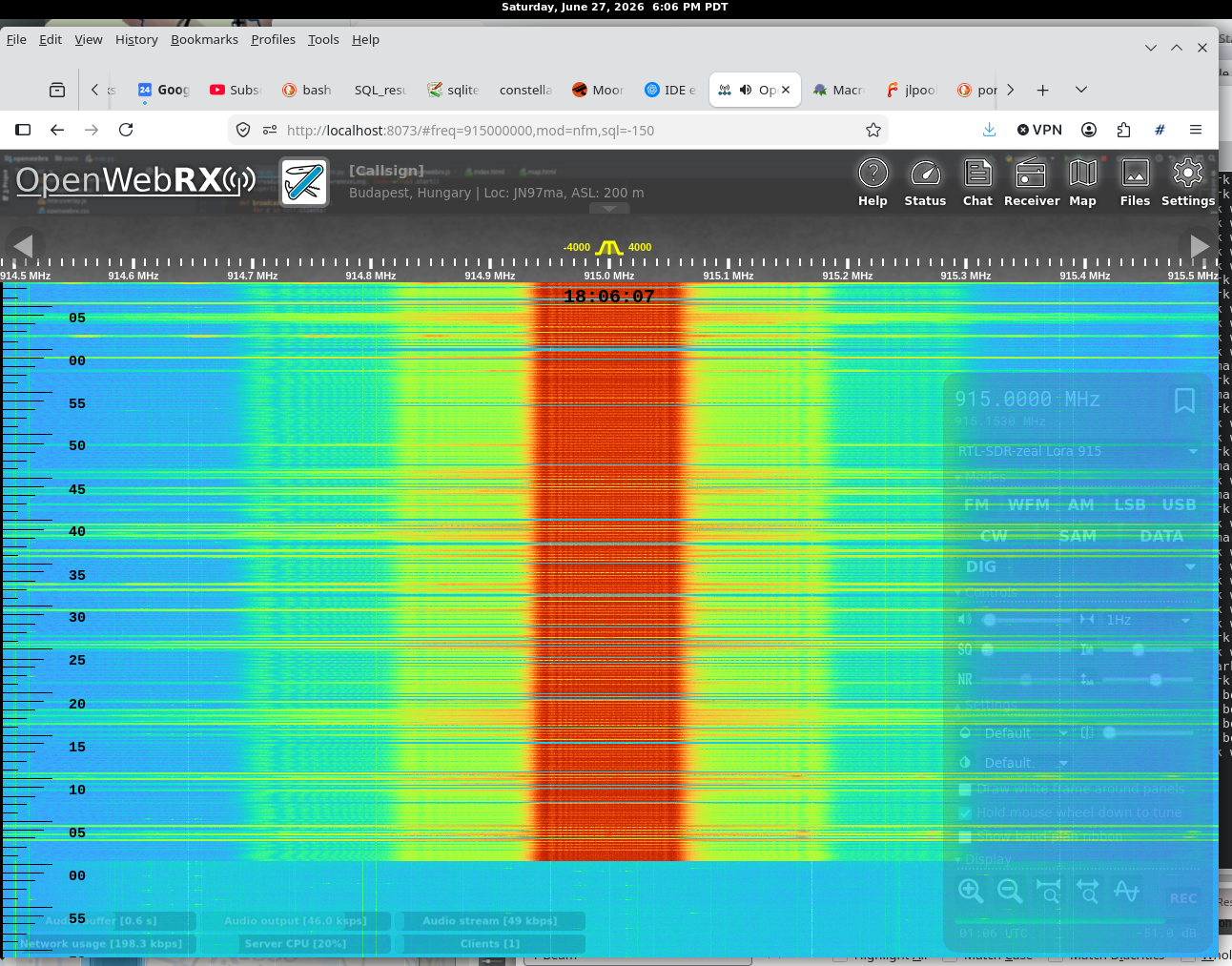The height and width of the screenshot is (966, 1232).
Task: Open a new browser tab
Action: coord(1042,90)
